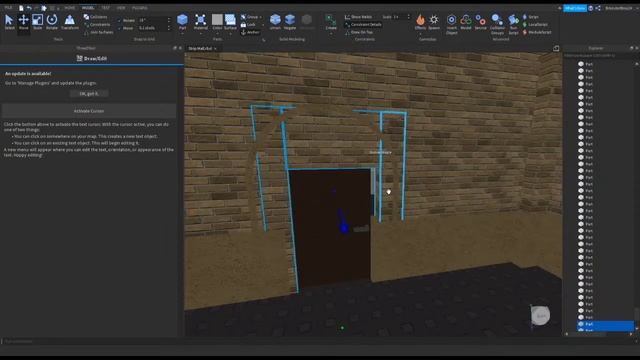The image size is (640, 360).
Task: Open the Service insert dialog
Action: 481,22
